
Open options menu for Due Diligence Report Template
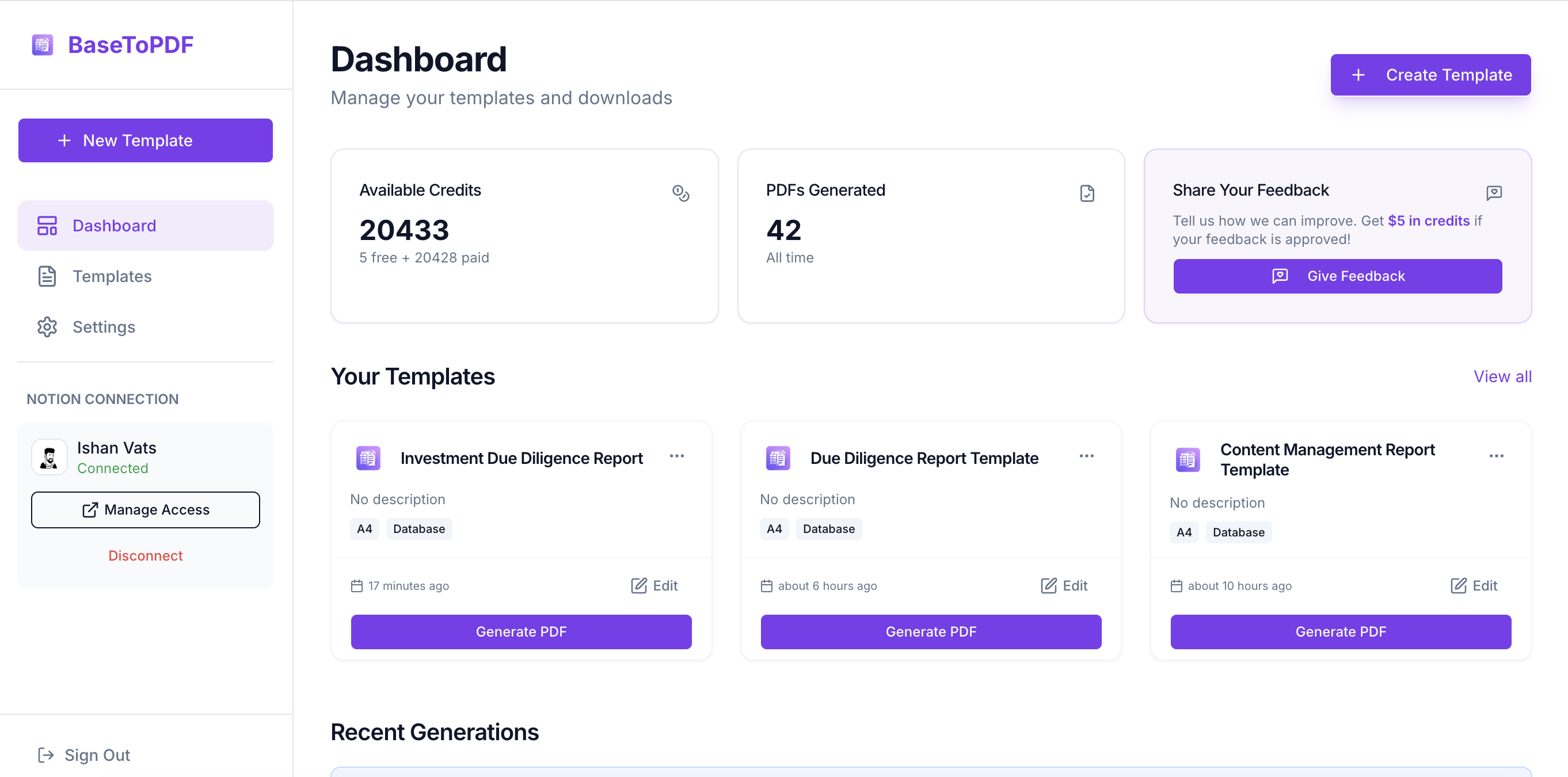[x=1087, y=456]
